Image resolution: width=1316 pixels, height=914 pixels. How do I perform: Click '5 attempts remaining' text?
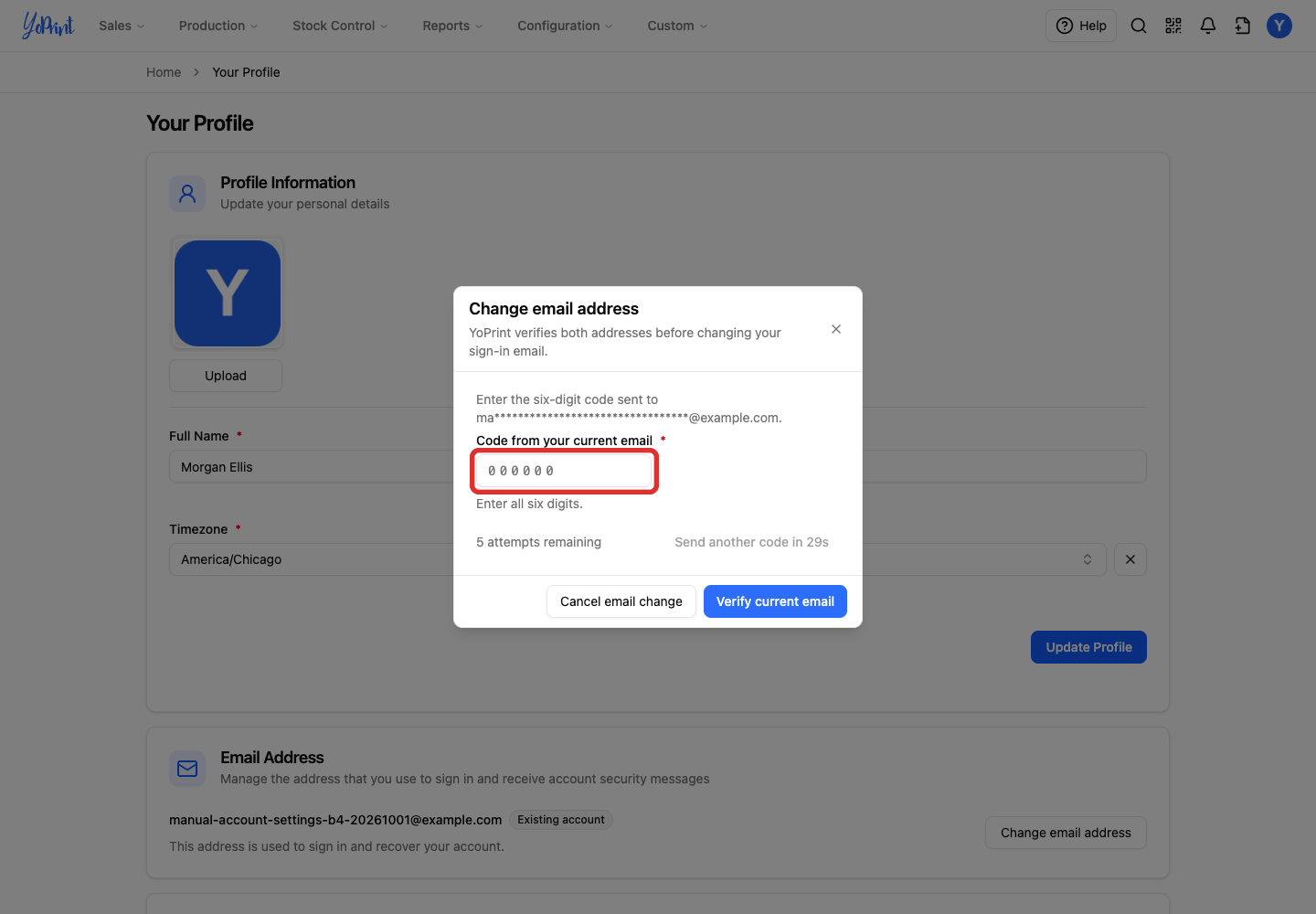[x=538, y=542]
